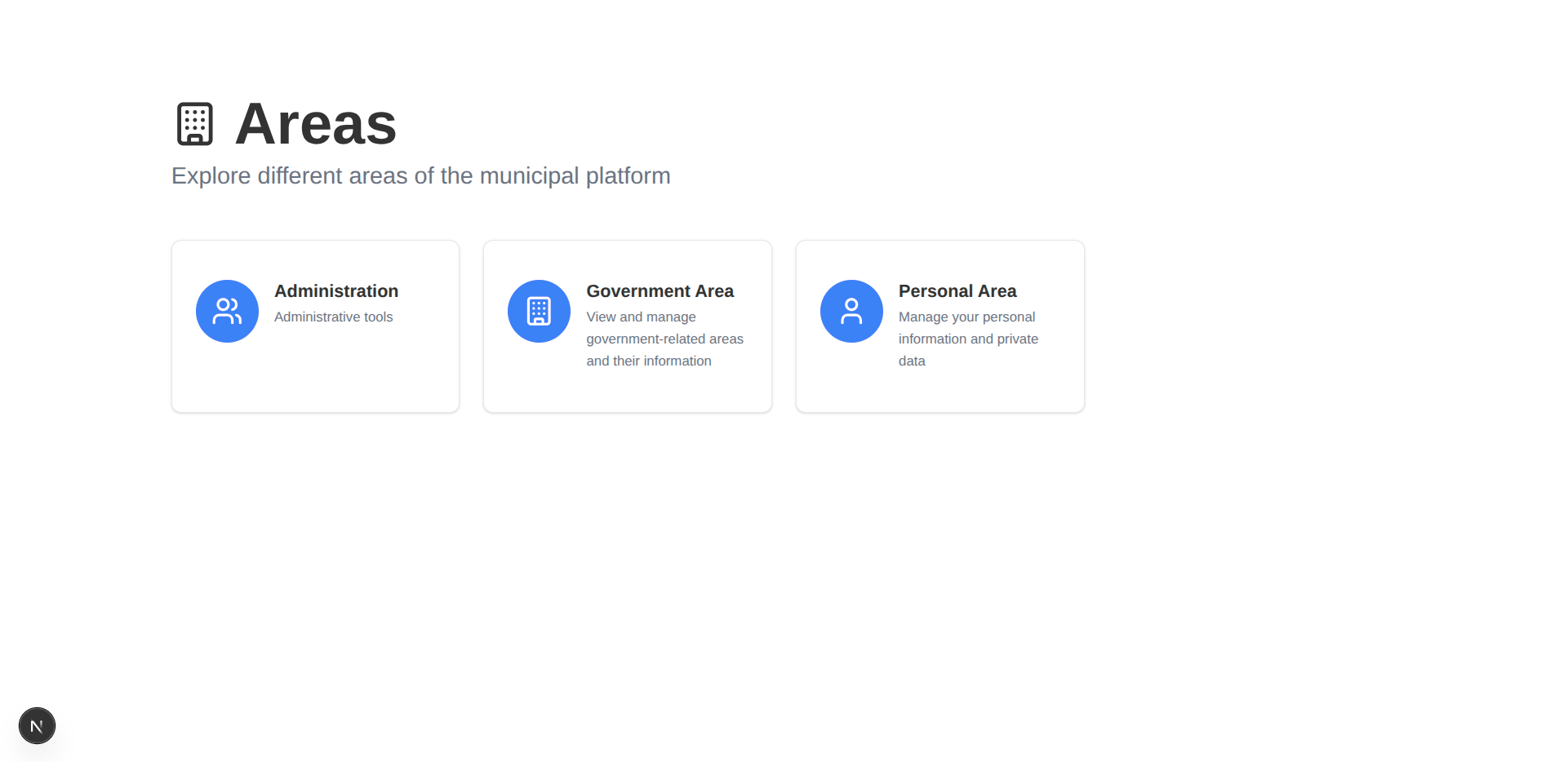This screenshot has width=1568, height=762.
Task: Open the Administration card
Action: (x=315, y=326)
